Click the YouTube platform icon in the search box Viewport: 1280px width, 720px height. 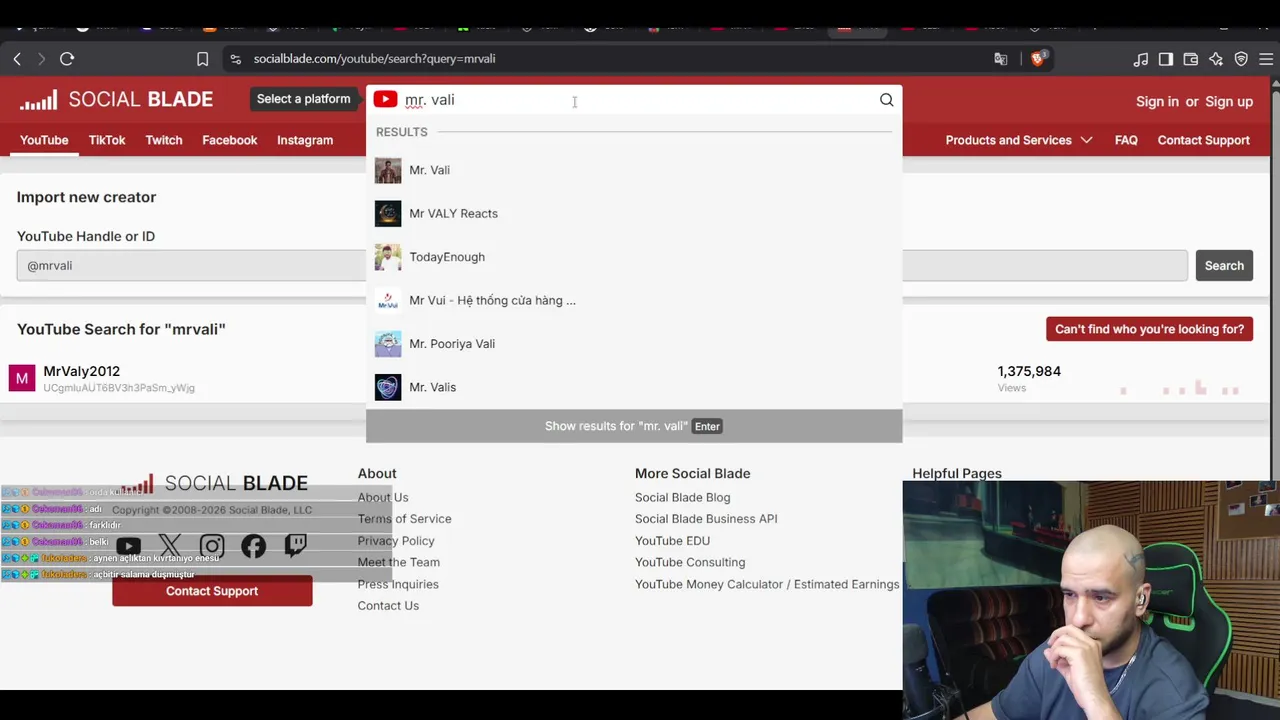385,99
